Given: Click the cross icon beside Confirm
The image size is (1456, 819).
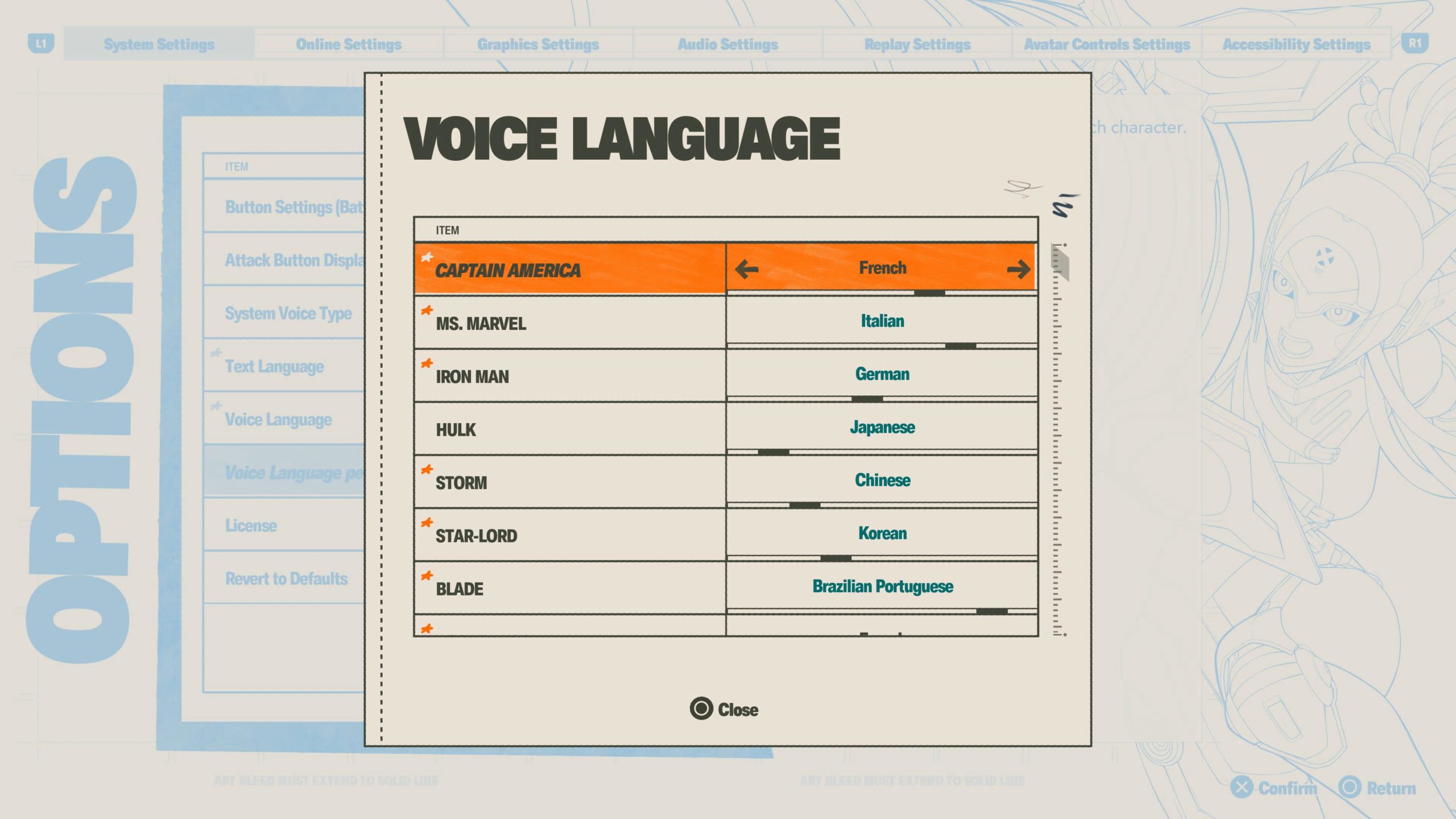Looking at the screenshot, I should point(1242,787).
